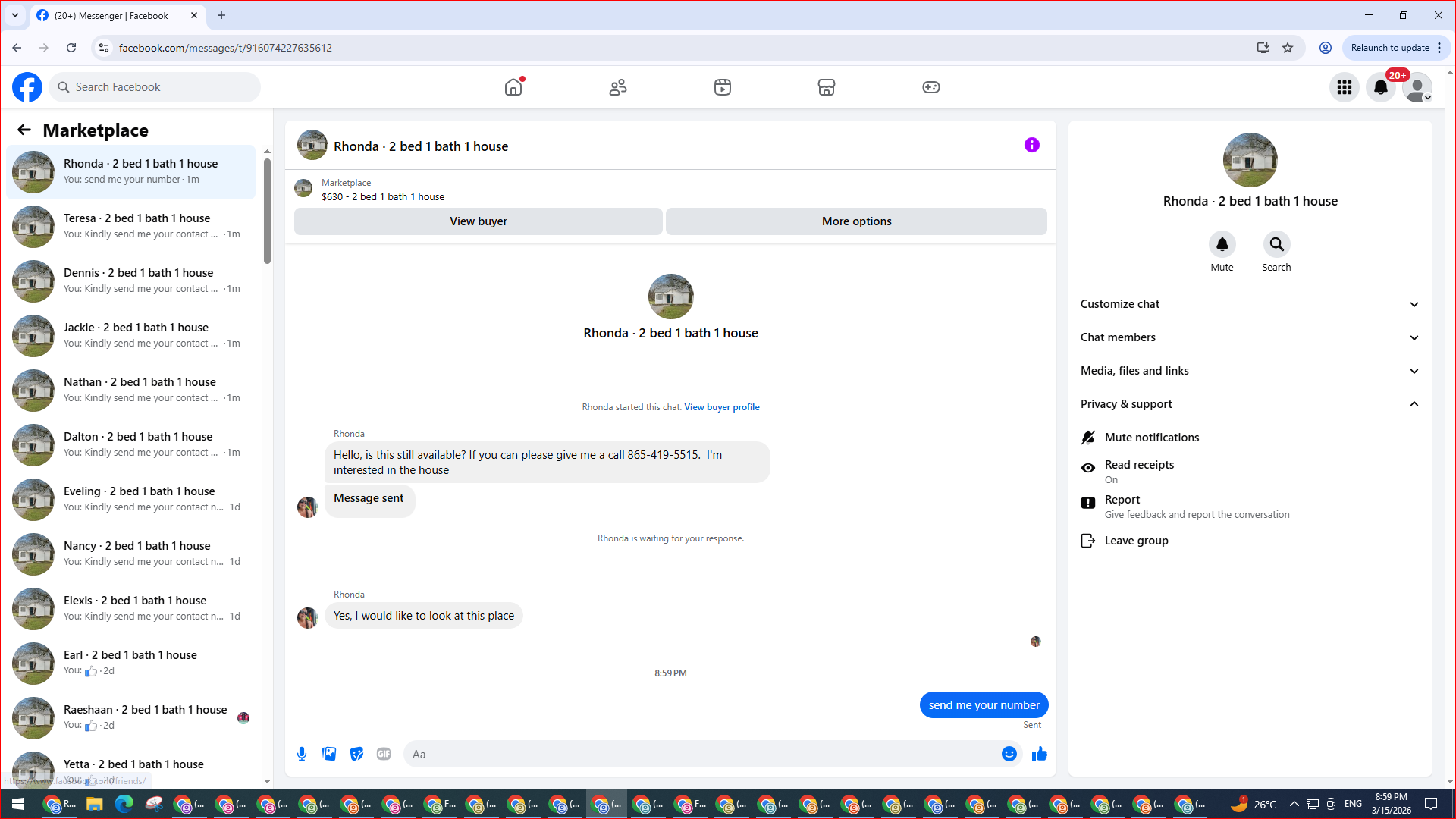This screenshot has width=1456, height=819.
Task: Click the Report icon in Privacy & support
Action: click(1088, 503)
